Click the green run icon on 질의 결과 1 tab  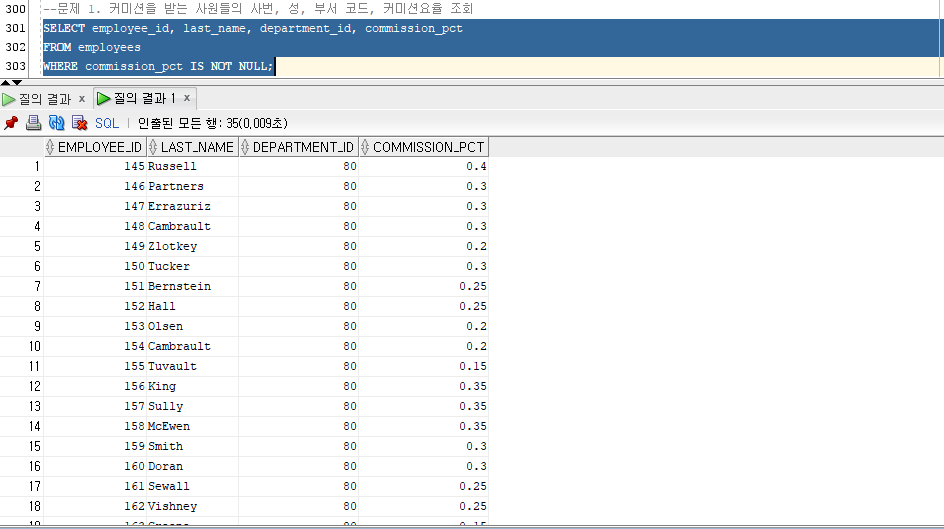(104, 98)
